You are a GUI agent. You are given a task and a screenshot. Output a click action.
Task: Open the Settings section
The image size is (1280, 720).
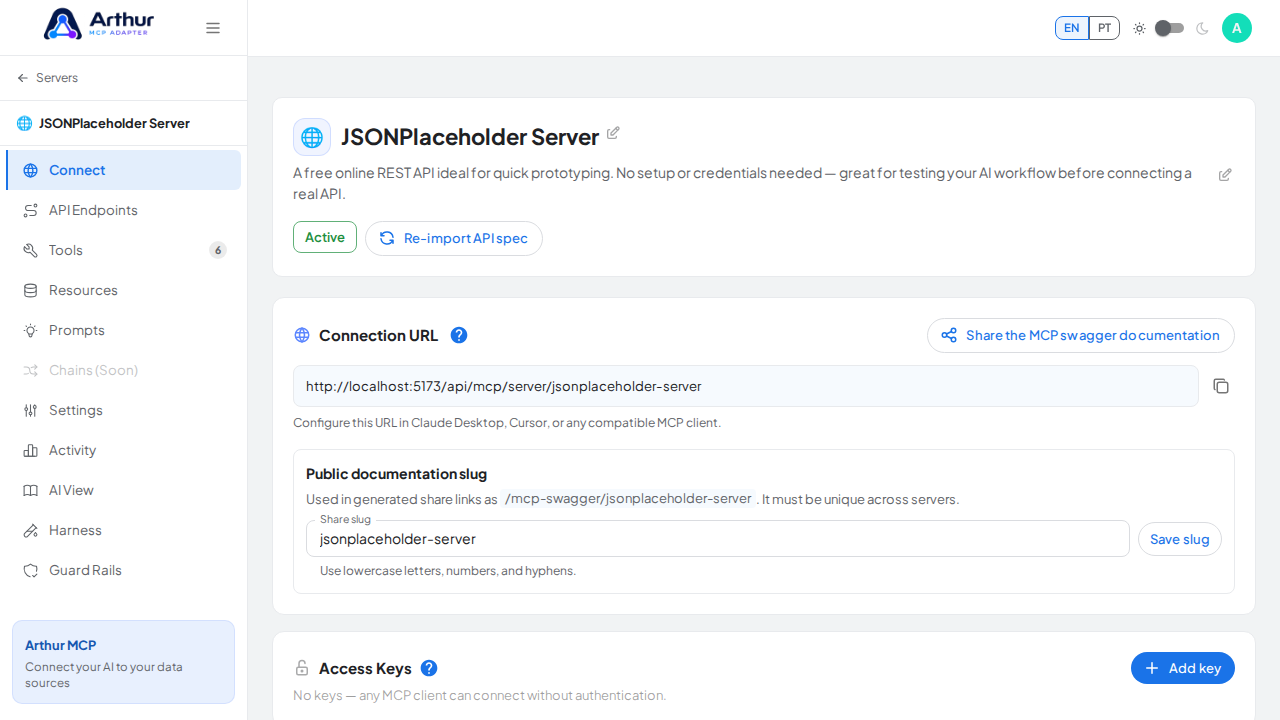pos(123,410)
